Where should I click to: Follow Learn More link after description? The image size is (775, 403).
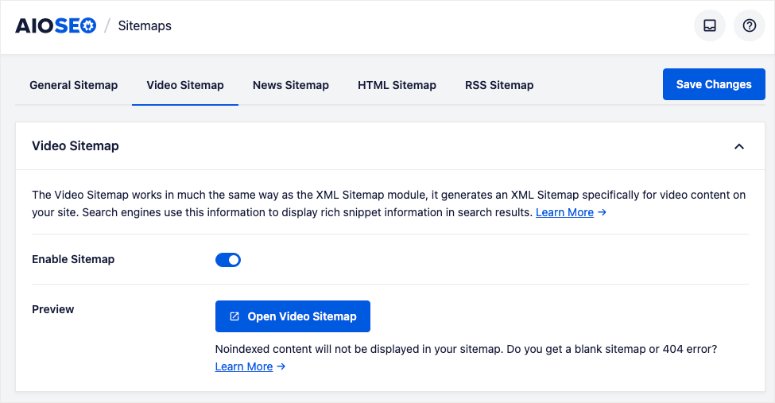coord(570,213)
